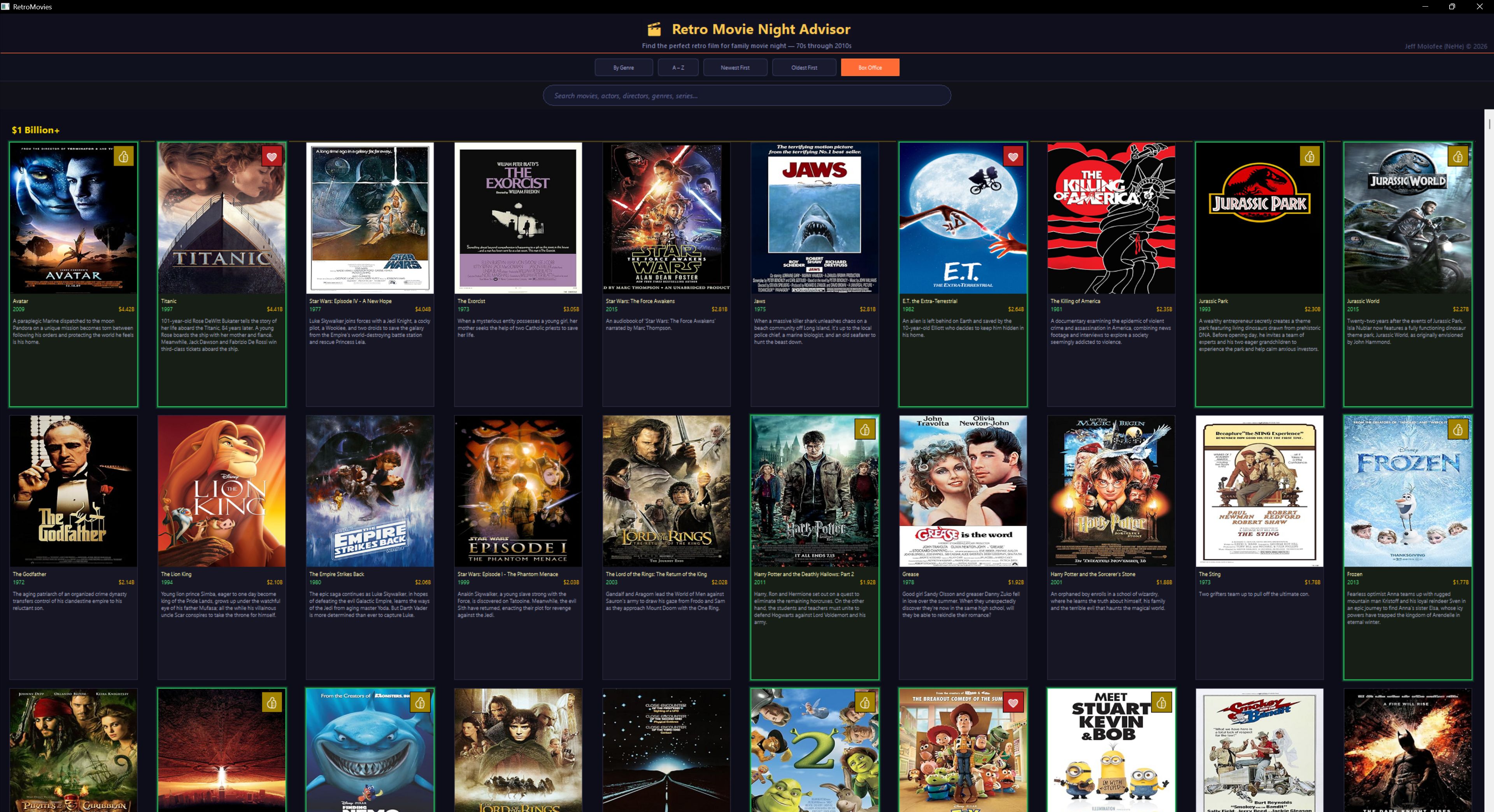1494x812 pixels.
Task: Click the Titanic title text
Action: 169,301
